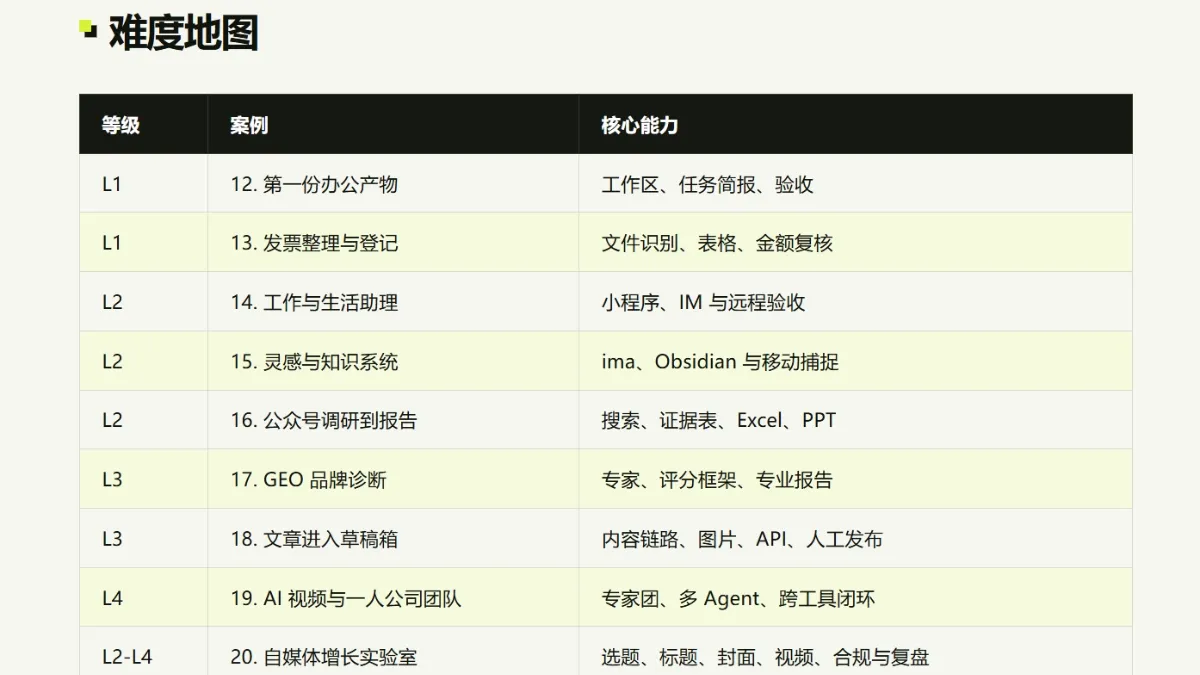Select the 案例 column header
The image size is (1200, 675).
(249, 125)
